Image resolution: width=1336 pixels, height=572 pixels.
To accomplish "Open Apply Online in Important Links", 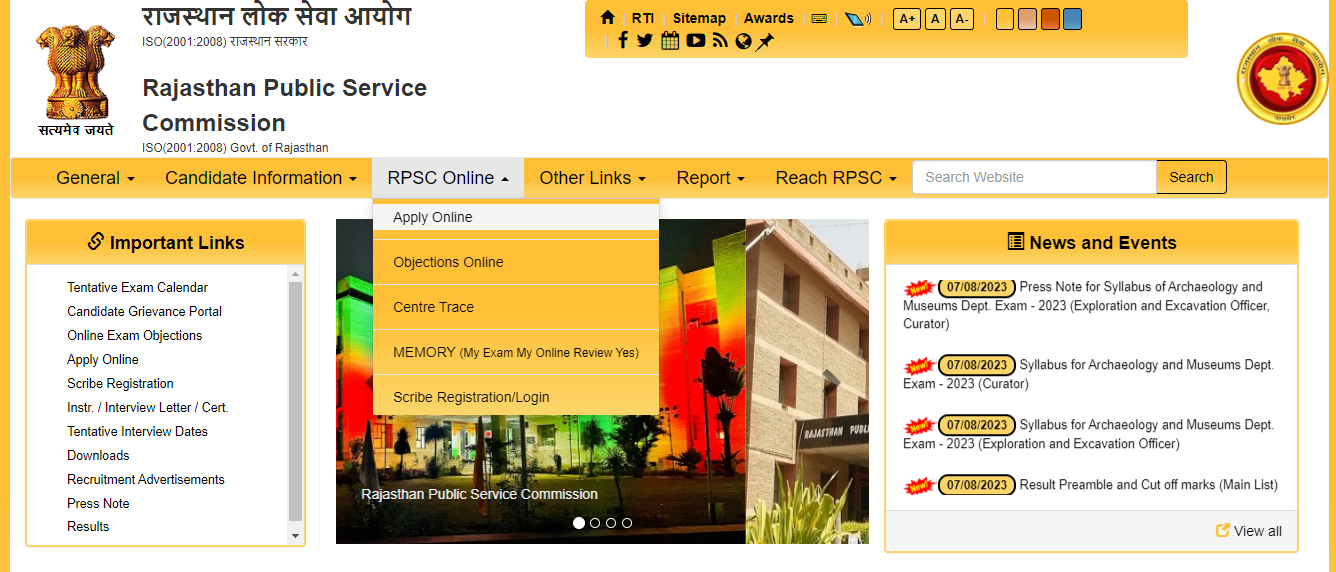I will pos(103,359).
